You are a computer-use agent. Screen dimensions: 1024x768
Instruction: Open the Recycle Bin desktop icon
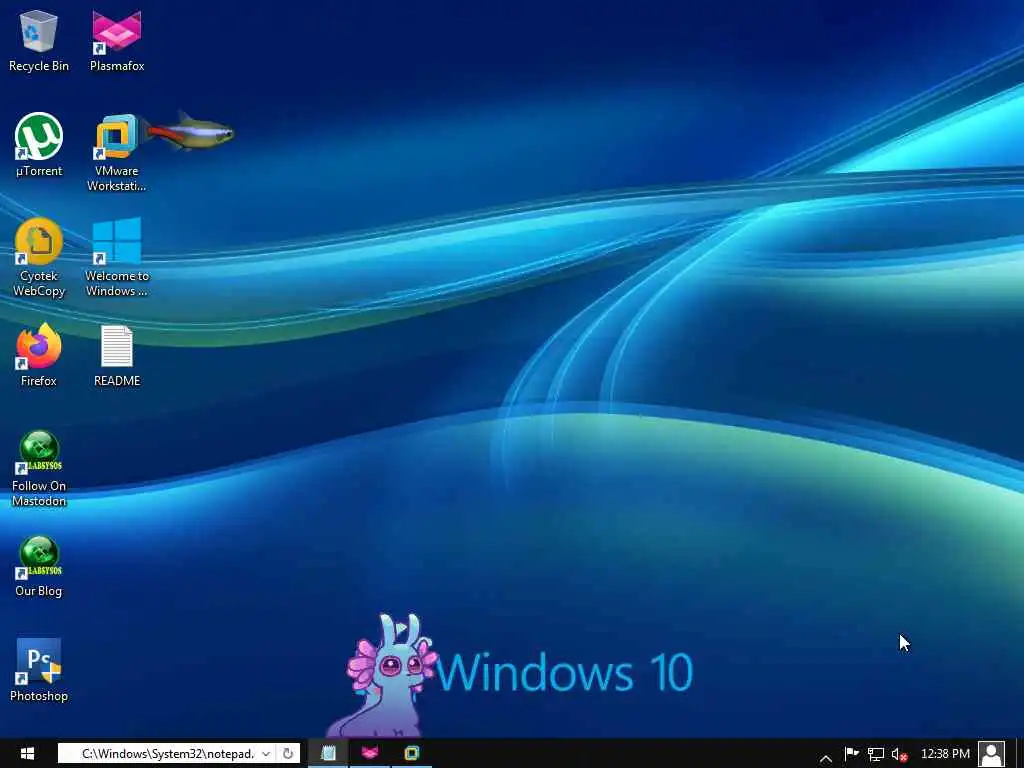point(39,40)
